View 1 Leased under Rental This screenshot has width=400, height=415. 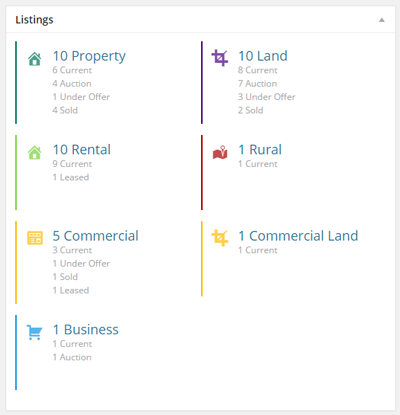[71, 177]
